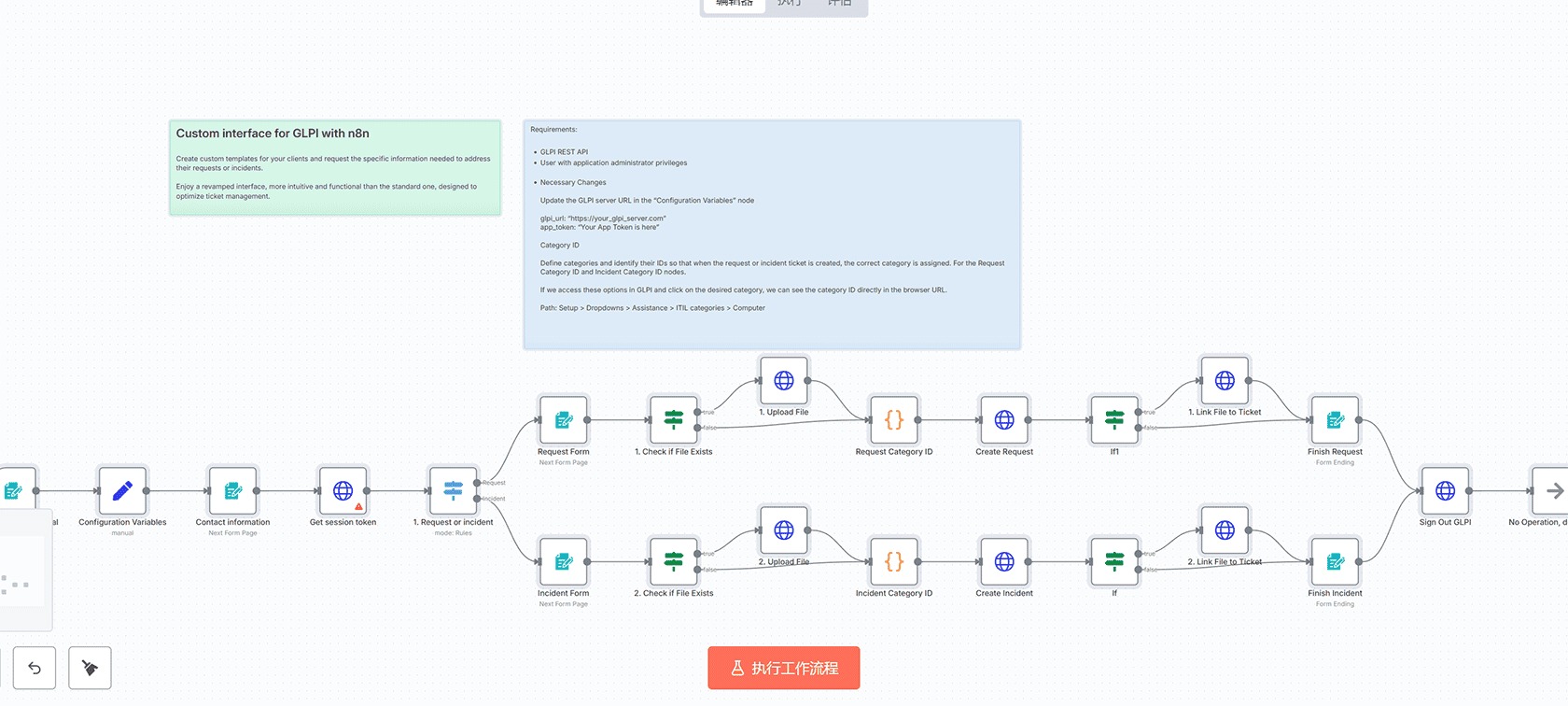Select the '1. Upload File' HTTP node

click(784, 380)
